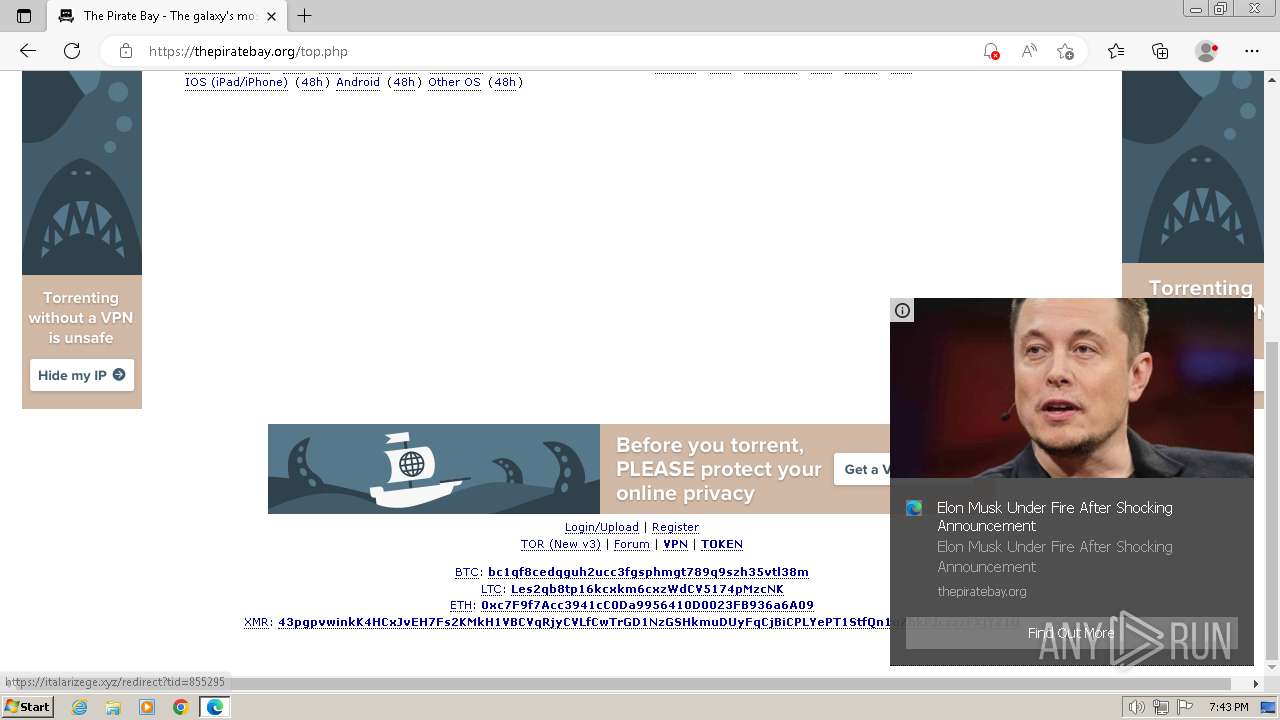View site information padlock icon

(126, 51)
